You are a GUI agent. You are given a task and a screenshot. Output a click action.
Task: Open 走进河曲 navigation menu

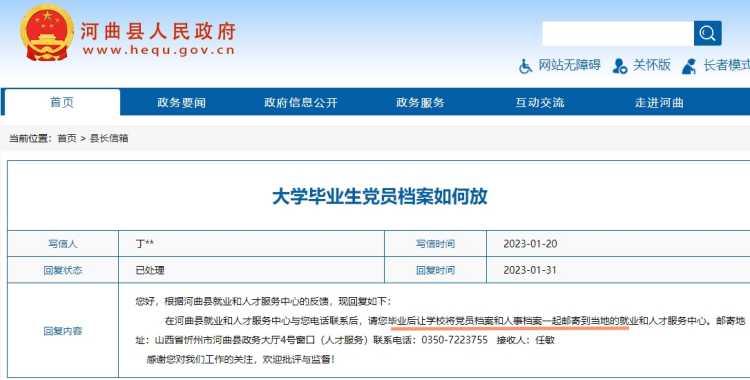pos(659,102)
